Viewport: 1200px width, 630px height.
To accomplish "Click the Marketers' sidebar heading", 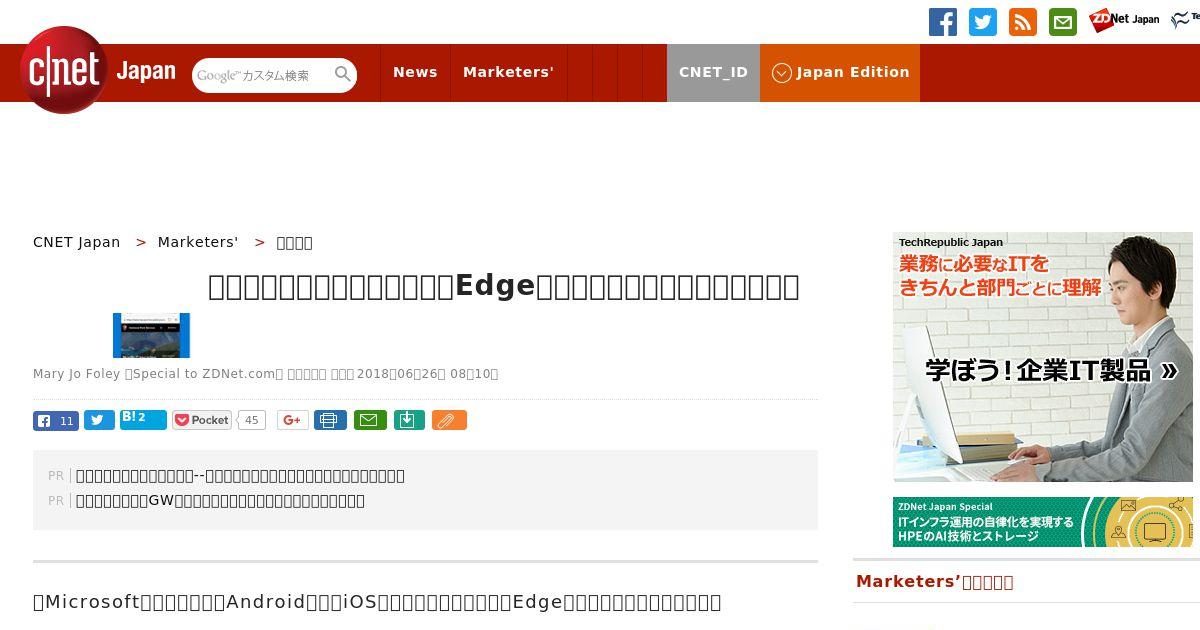I will pos(934,582).
